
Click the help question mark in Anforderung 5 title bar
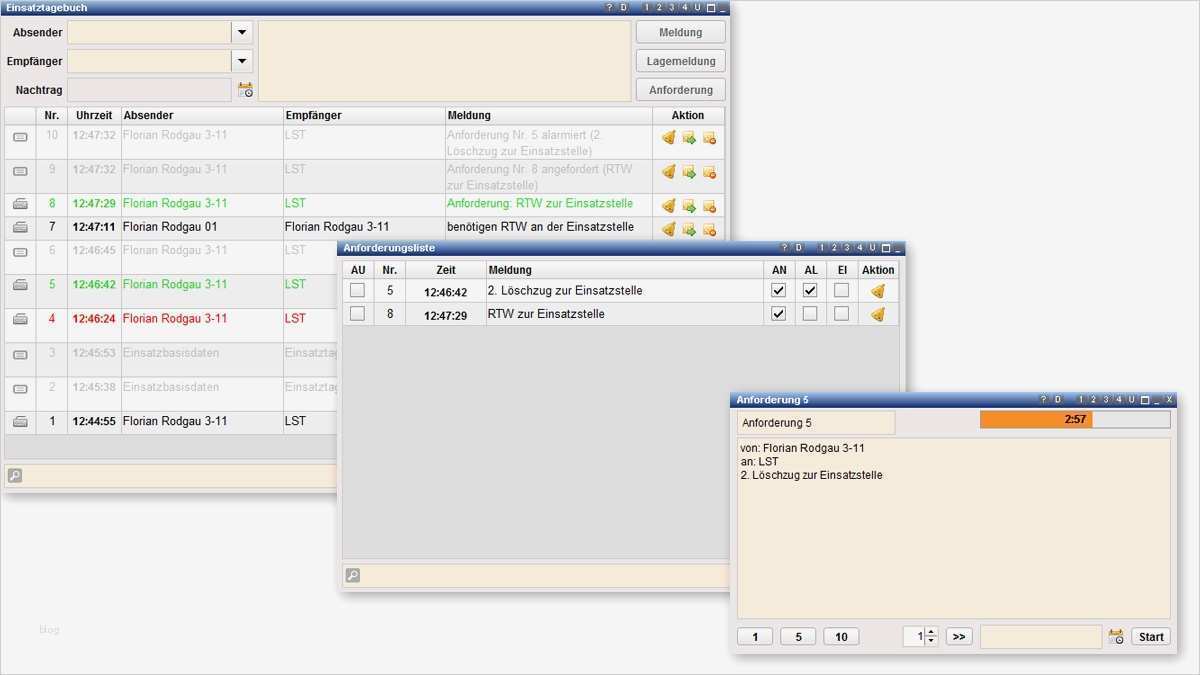[x=1043, y=399]
